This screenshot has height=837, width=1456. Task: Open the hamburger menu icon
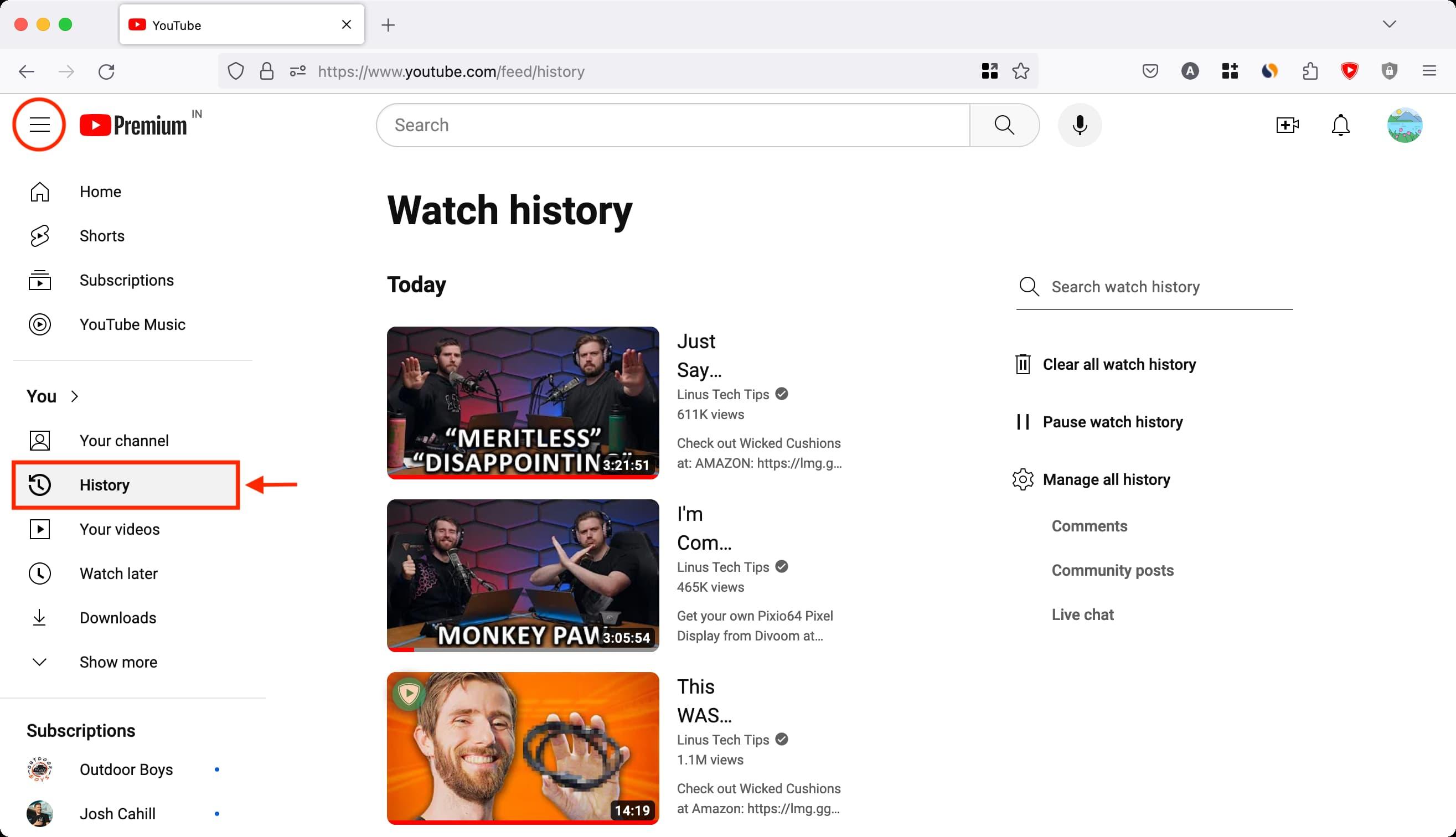coord(38,125)
